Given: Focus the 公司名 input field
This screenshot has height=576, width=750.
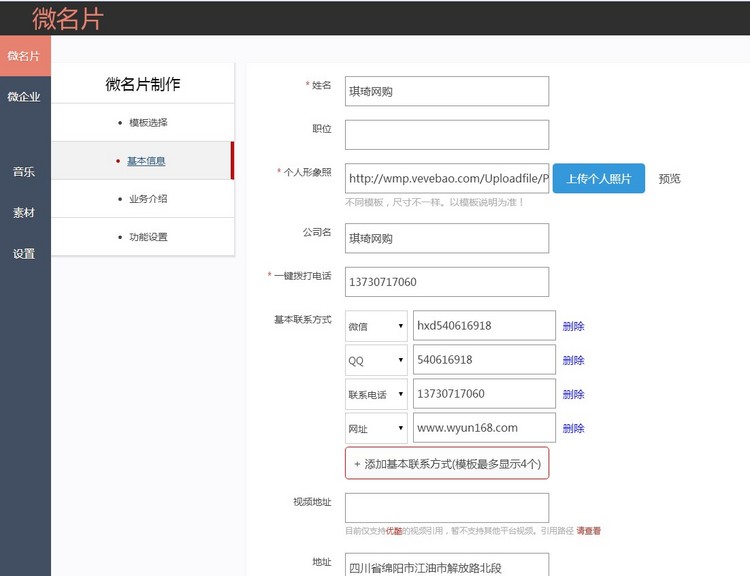Looking at the screenshot, I should (x=447, y=238).
